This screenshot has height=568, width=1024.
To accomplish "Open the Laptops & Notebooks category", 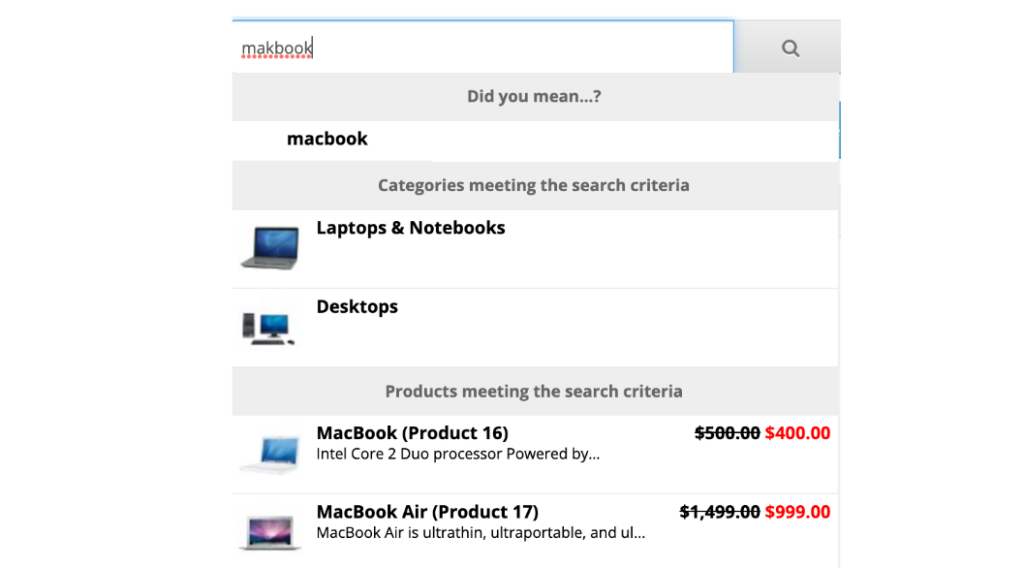I will click(411, 228).
